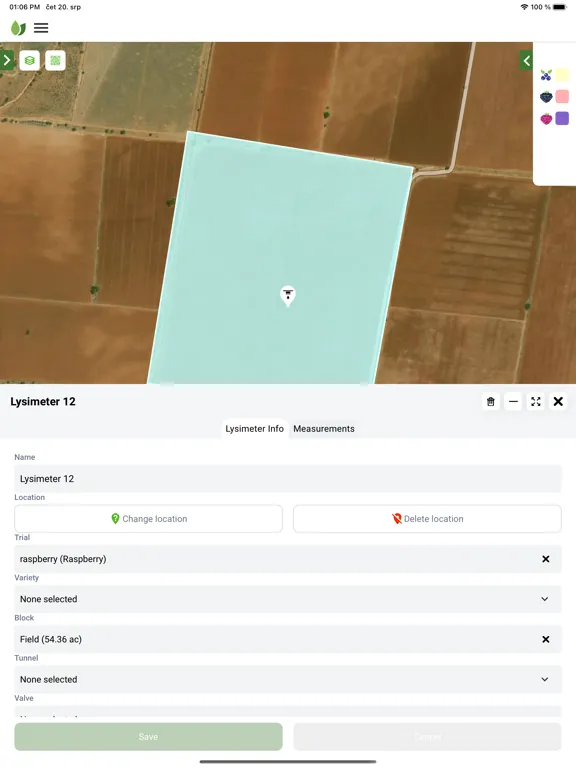
Task: Open the map layers button
Action: coord(30,61)
